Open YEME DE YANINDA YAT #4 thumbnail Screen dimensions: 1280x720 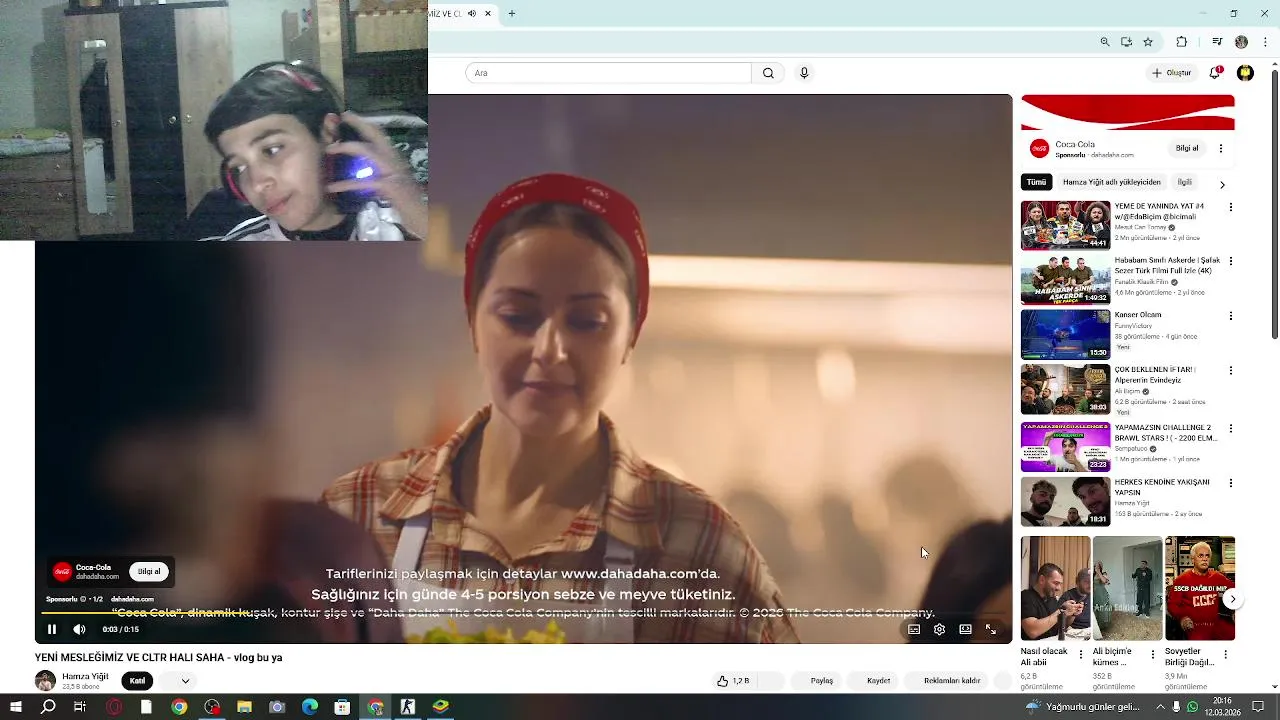pyautogui.click(x=1065, y=225)
